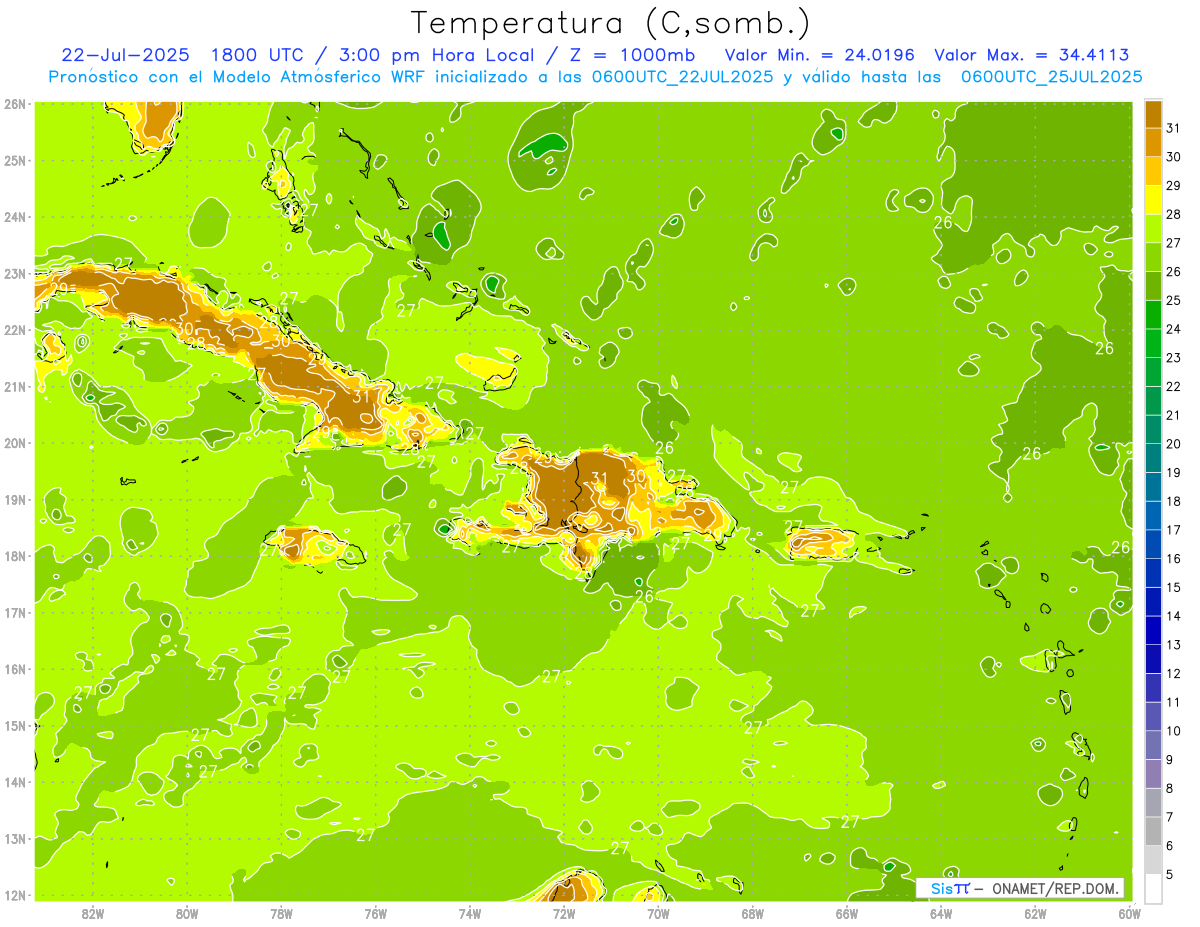Click the number 24 on the color legend
Viewport: 1200px width, 927px height.
(1174, 329)
